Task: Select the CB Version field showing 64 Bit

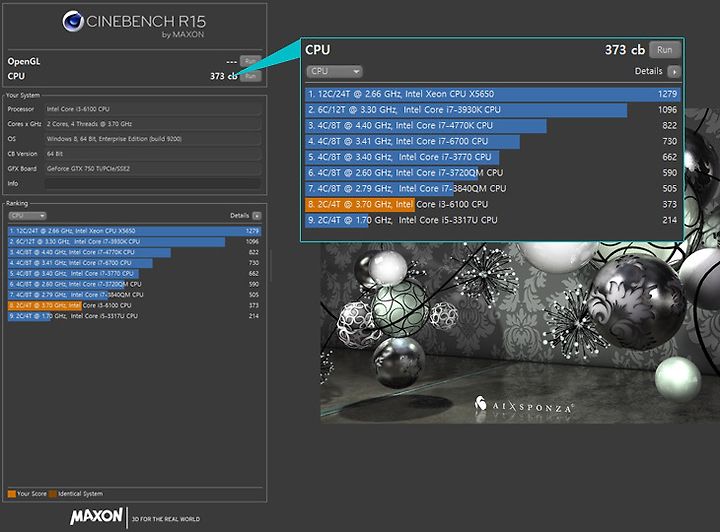Action: pos(153,154)
